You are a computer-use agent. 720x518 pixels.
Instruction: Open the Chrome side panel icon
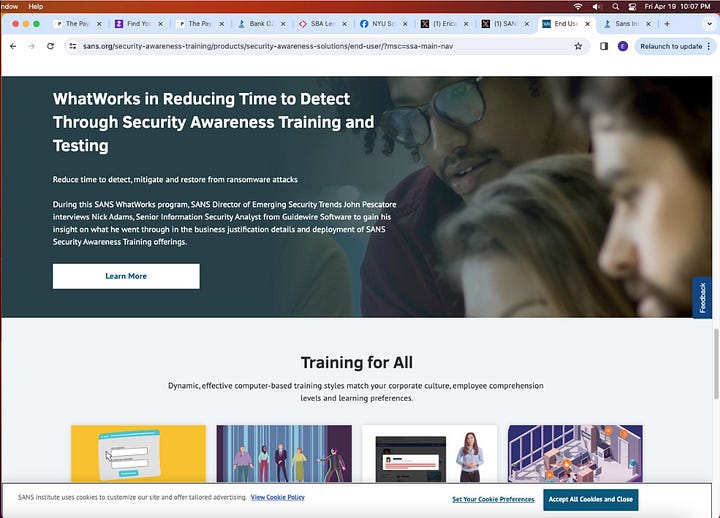point(604,46)
